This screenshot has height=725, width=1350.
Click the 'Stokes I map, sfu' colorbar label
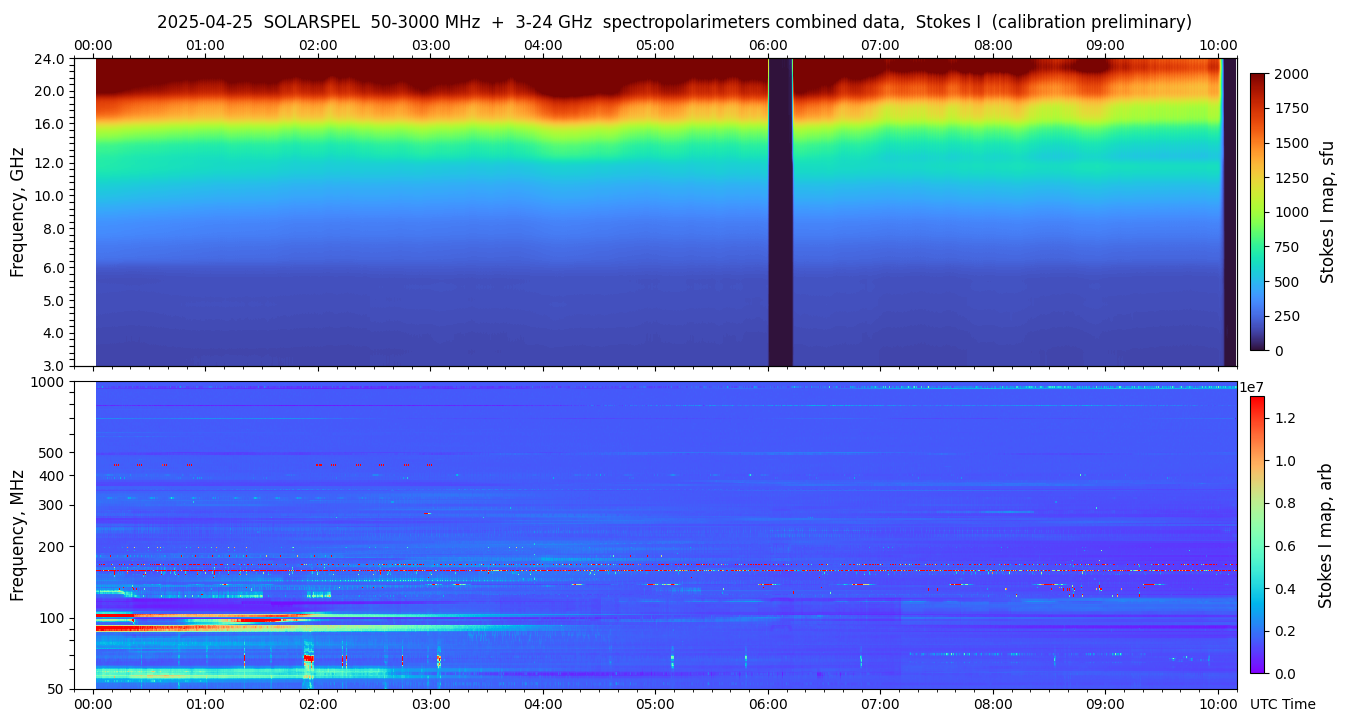pos(1327,212)
